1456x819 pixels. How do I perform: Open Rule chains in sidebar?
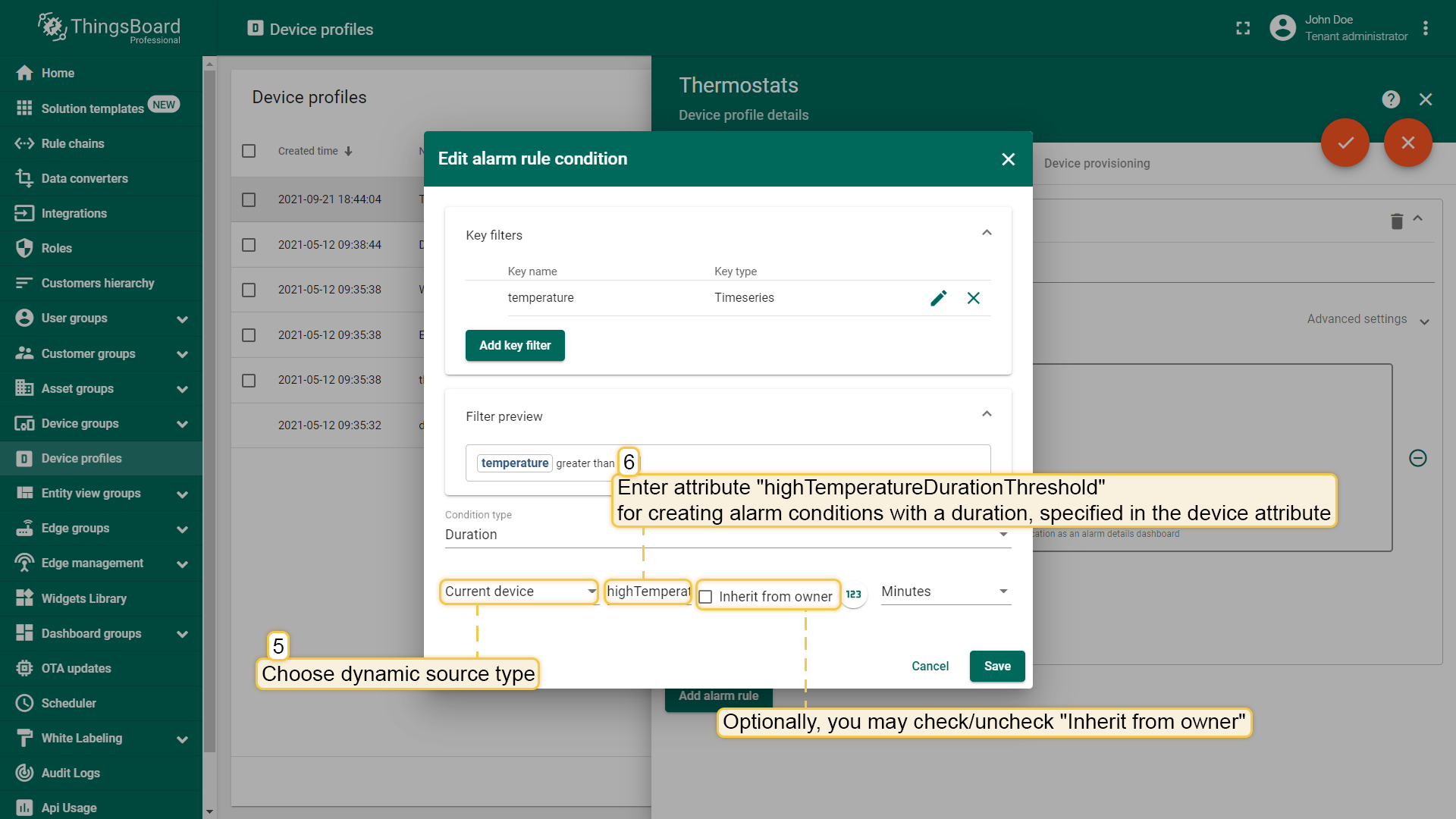pos(73,143)
